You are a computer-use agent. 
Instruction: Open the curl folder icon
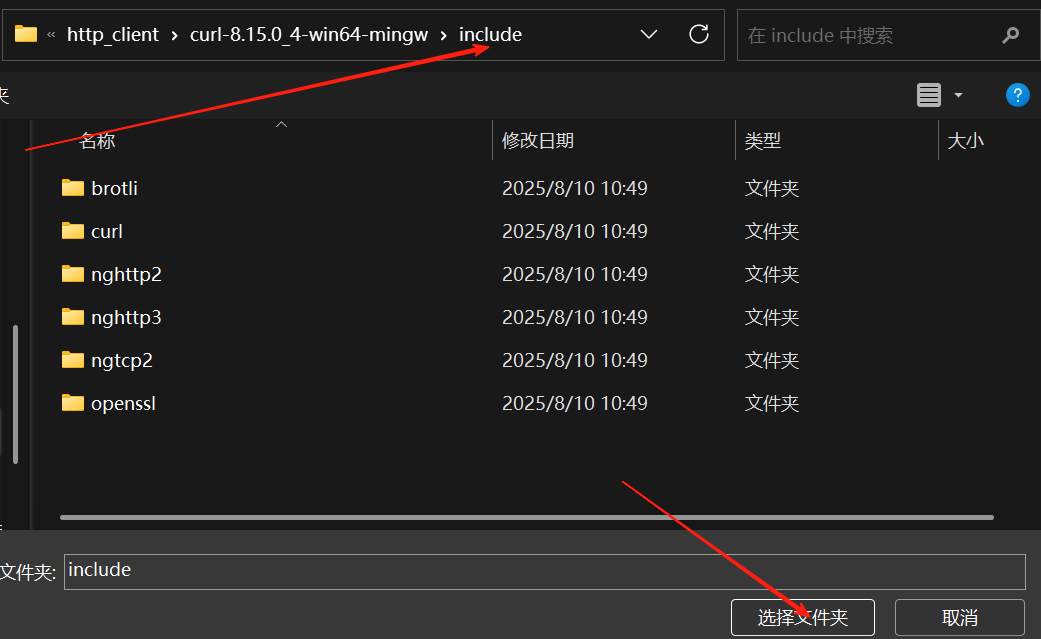click(x=73, y=230)
